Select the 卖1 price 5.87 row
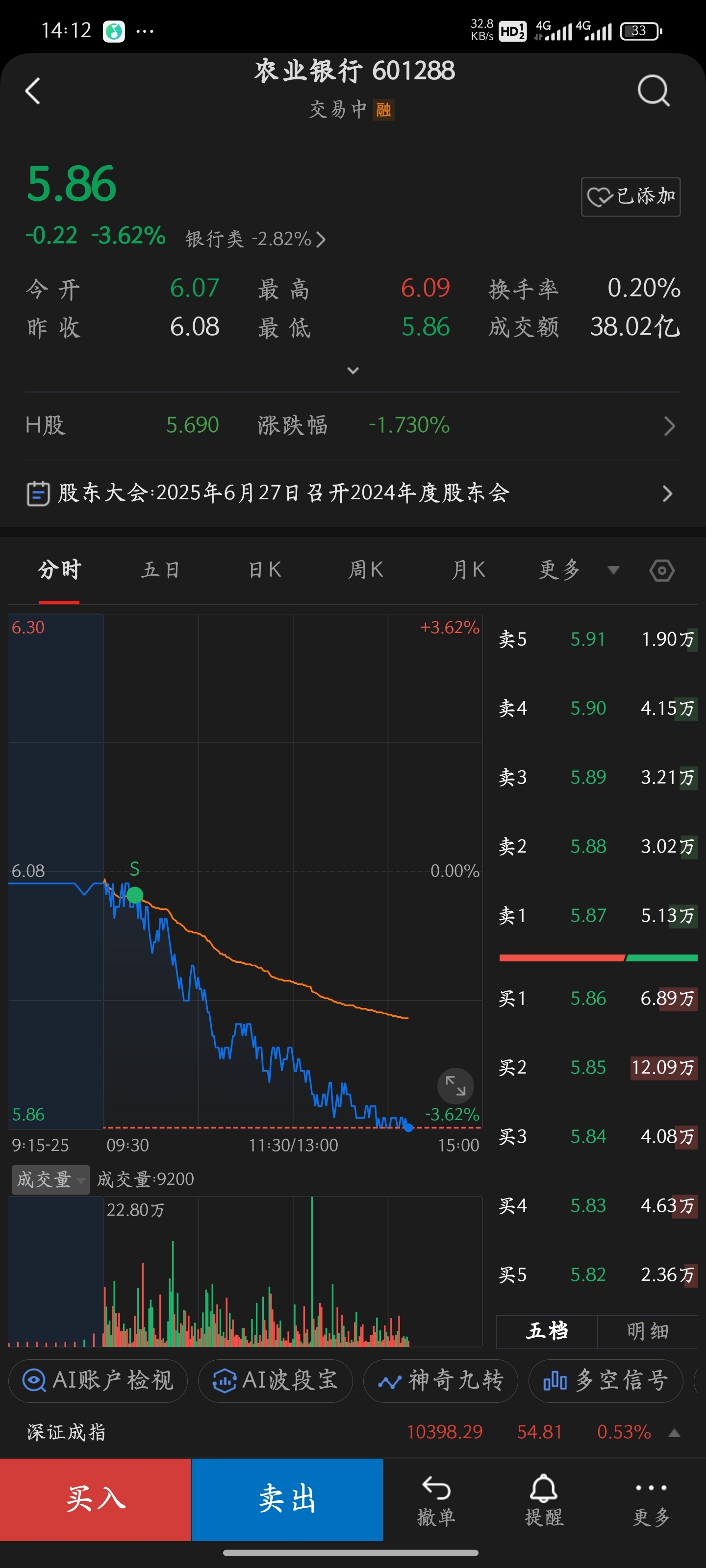706x1568 pixels. point(597,915)
